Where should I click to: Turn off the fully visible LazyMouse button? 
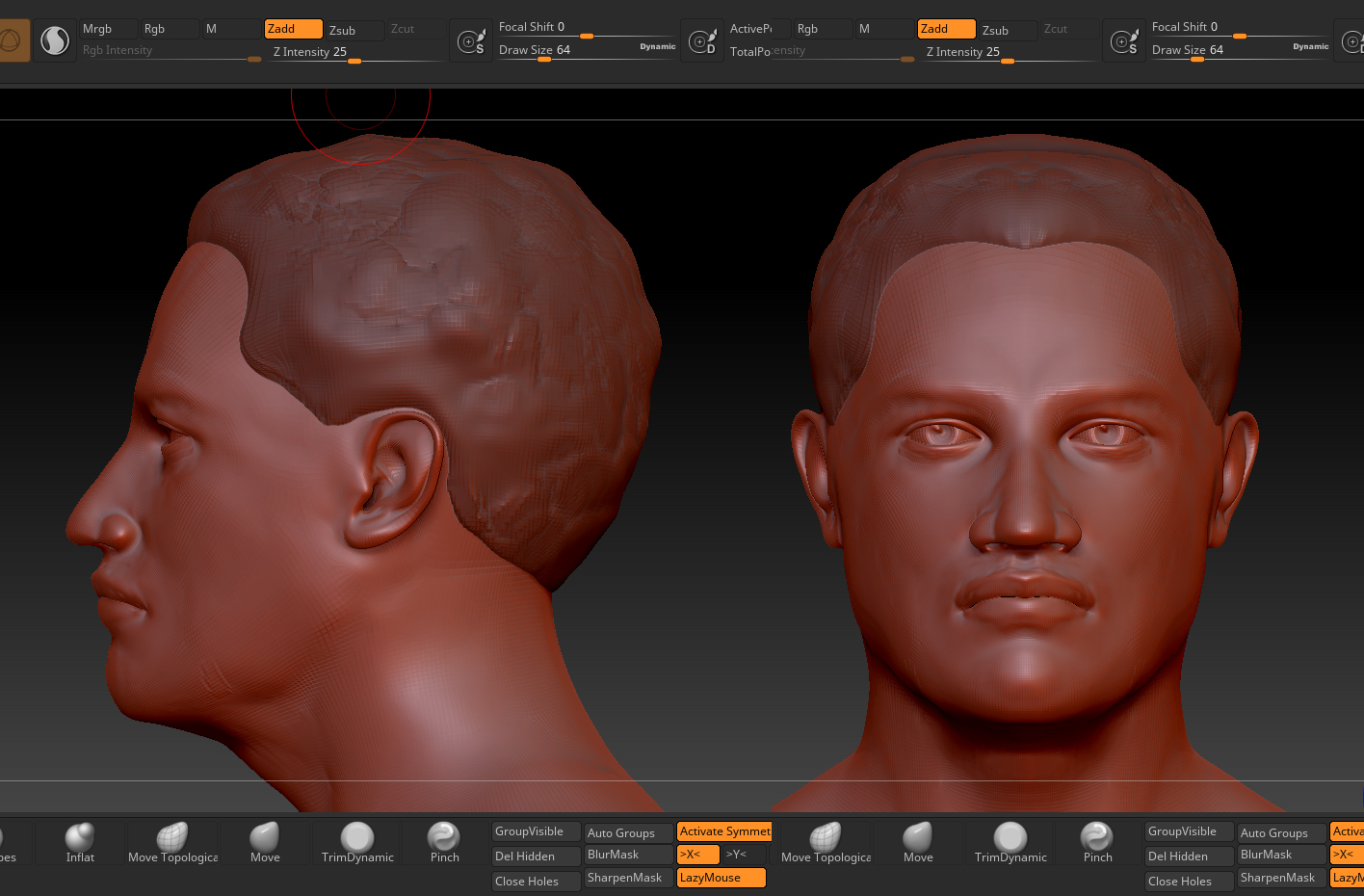coord(721,878)
